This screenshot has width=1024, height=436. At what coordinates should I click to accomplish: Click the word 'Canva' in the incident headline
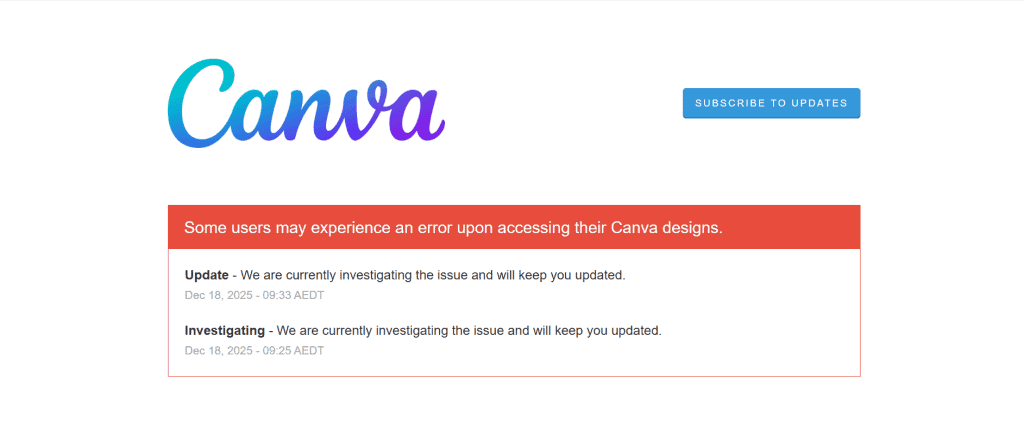pos(632,227)
